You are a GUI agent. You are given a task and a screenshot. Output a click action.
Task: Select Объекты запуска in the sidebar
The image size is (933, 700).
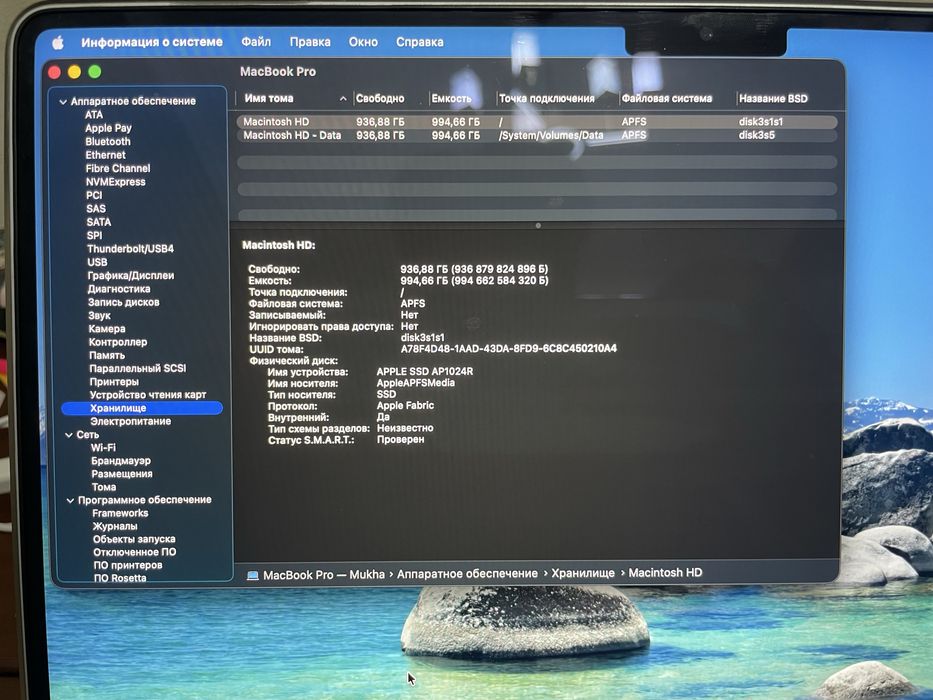[x=134, y=539]
